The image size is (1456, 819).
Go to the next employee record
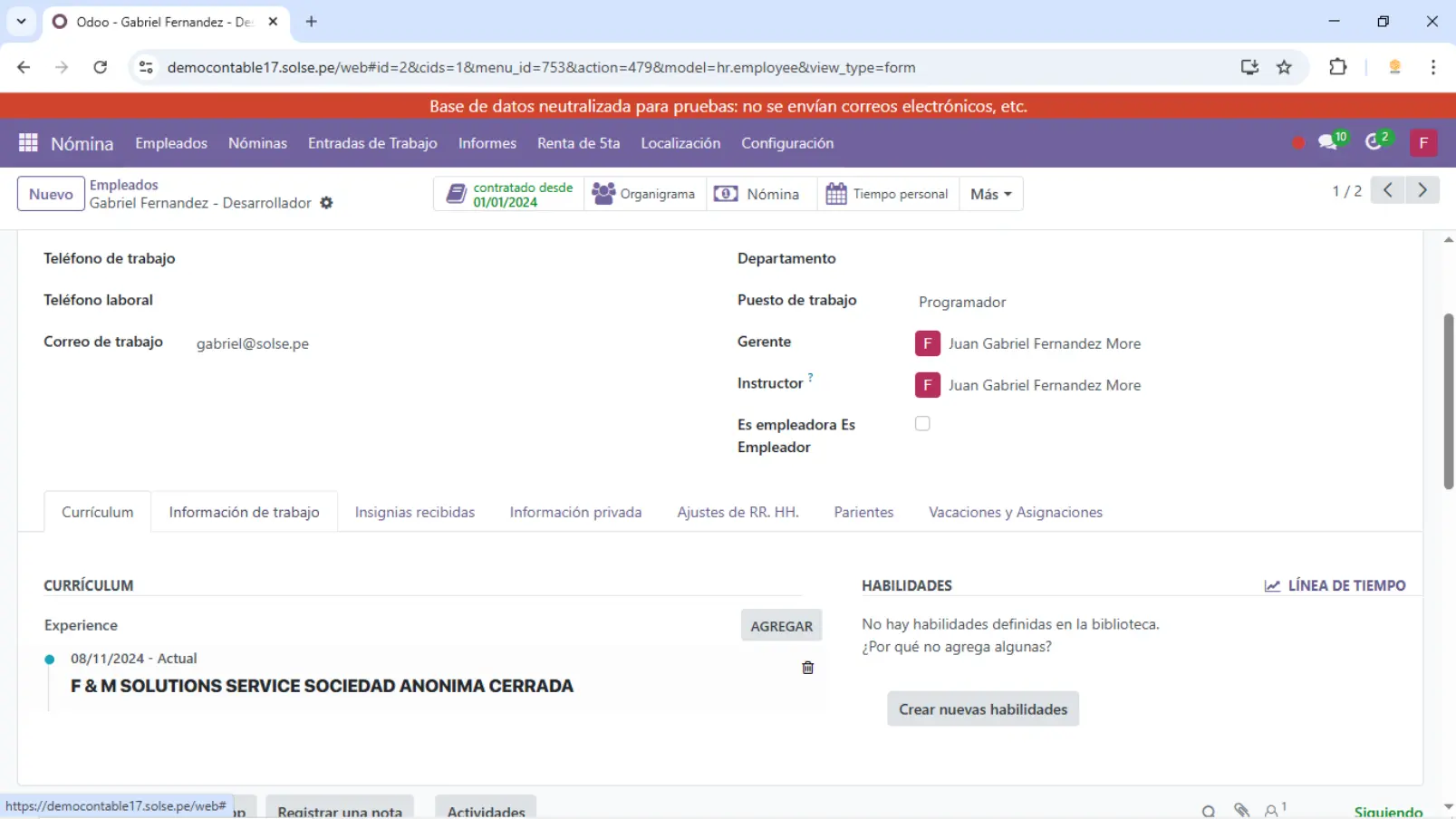[1422, 190]
